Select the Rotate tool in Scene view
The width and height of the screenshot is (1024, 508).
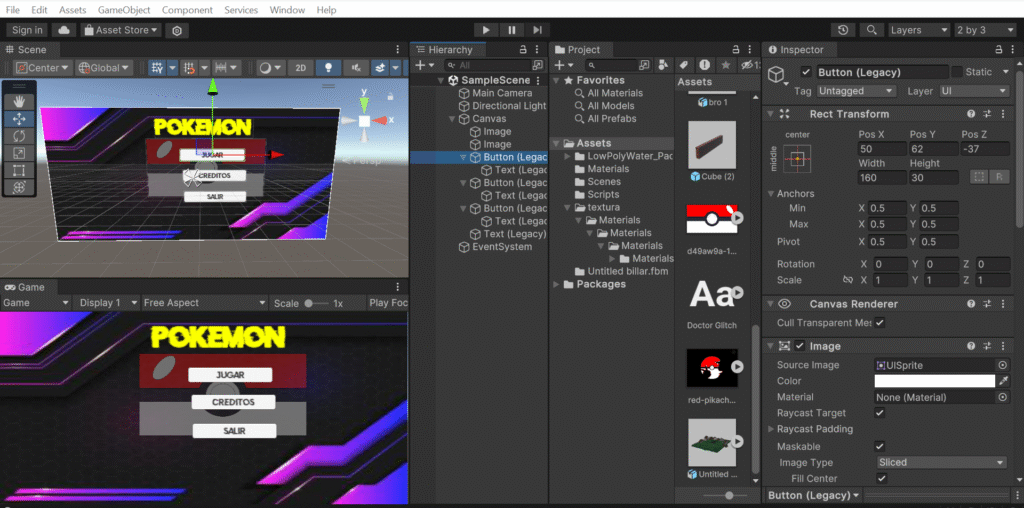pyautogui.click(x=20, y=136)
